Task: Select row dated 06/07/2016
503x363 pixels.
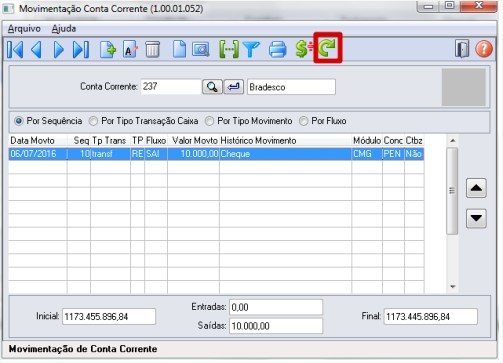Action: pyautogui.click(x=216, y=154)
